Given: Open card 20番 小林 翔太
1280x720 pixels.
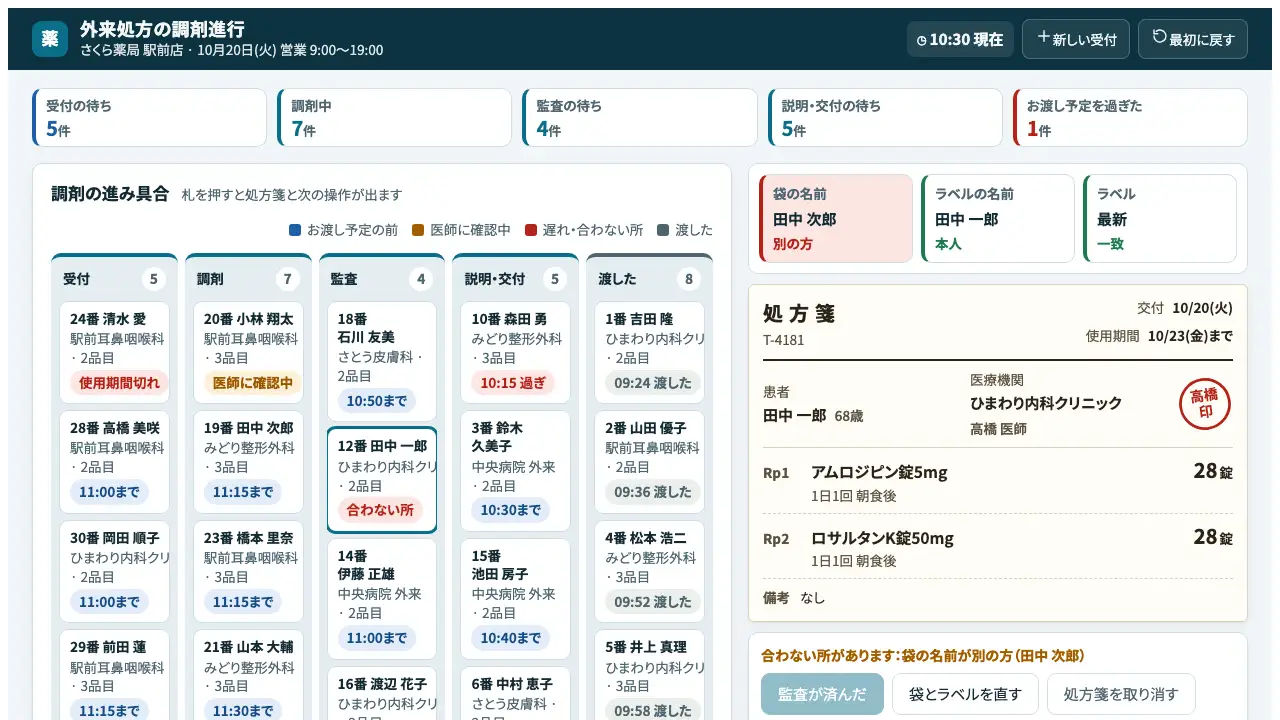Looking at the screenshot, I should [x=248, y=352].
